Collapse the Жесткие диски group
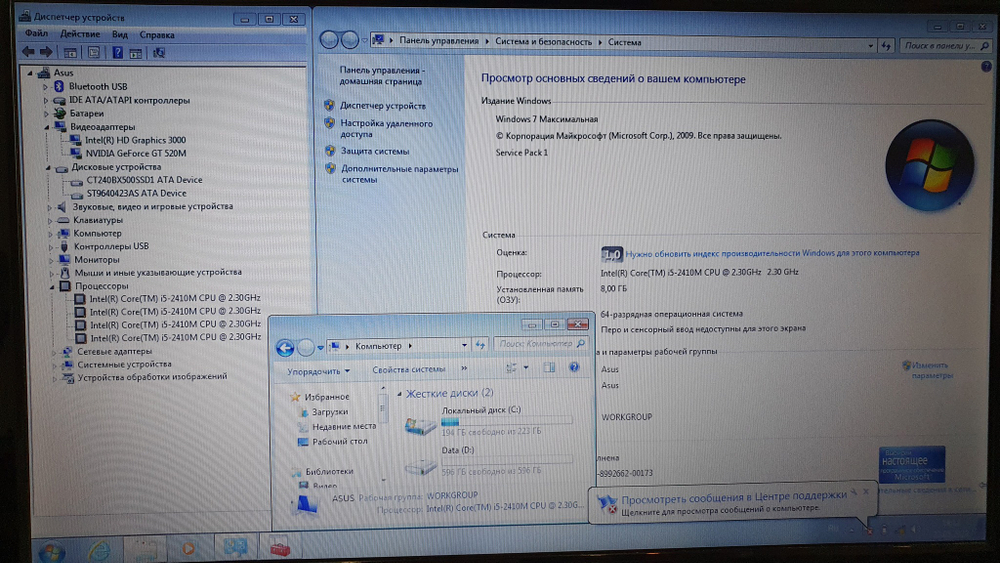 399,394
